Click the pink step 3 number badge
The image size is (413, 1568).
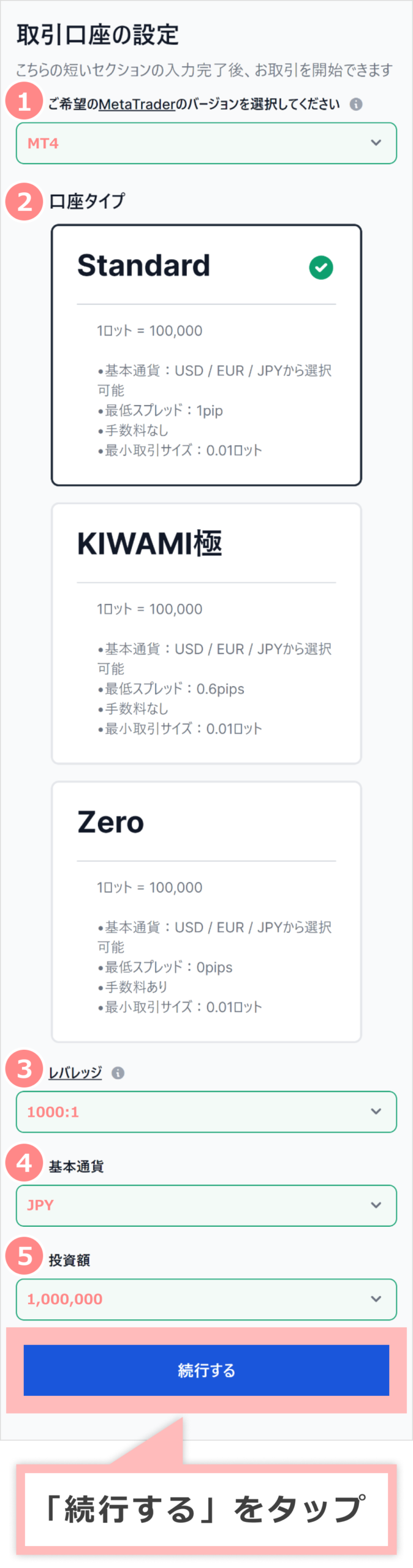[x=24, y=1069]
